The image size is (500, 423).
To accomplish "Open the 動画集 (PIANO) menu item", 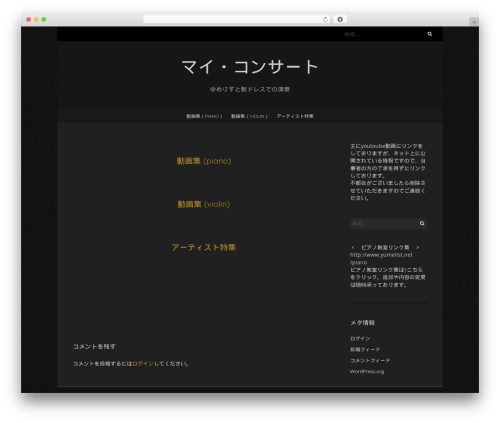I will tap(204, 116).
